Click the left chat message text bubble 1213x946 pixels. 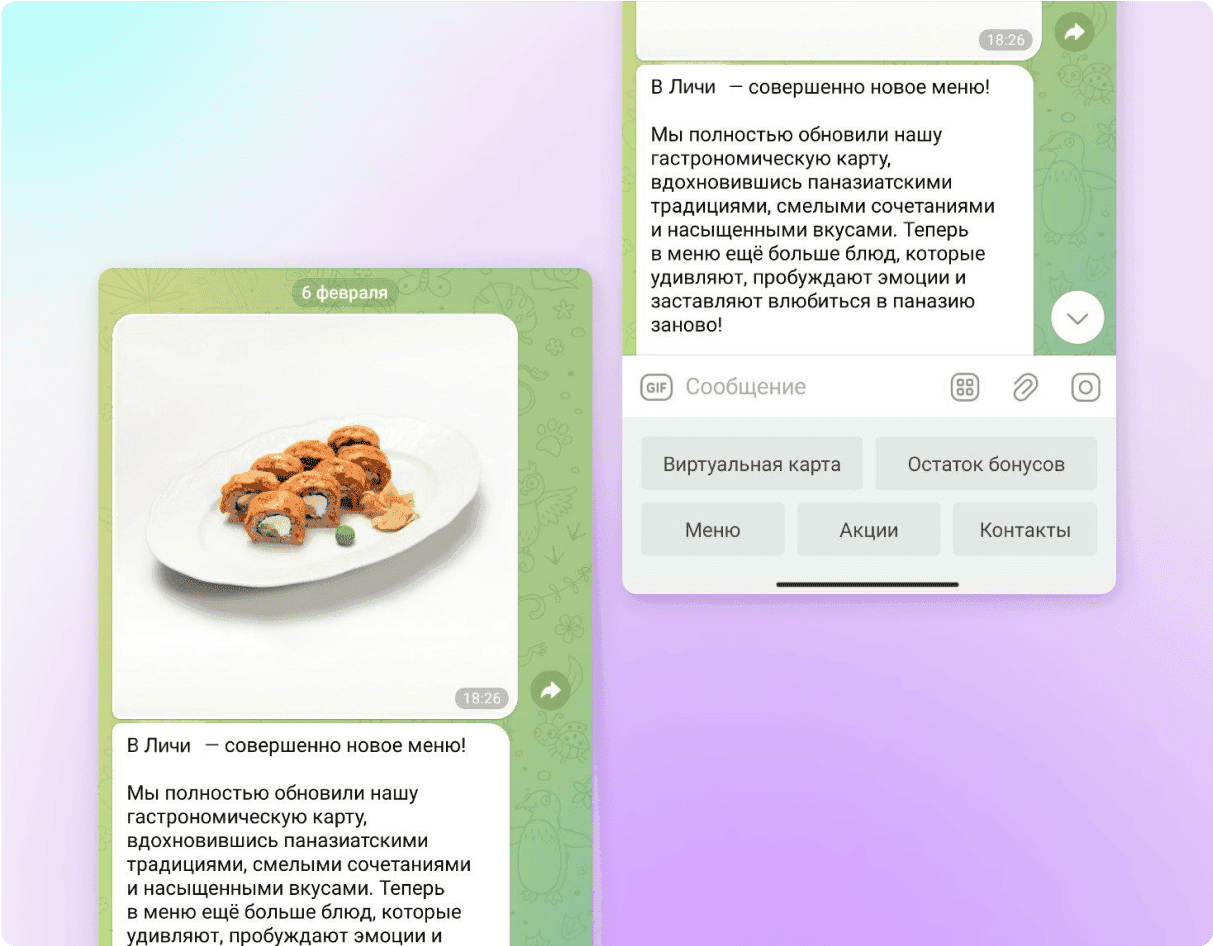[x=311, y=835]
